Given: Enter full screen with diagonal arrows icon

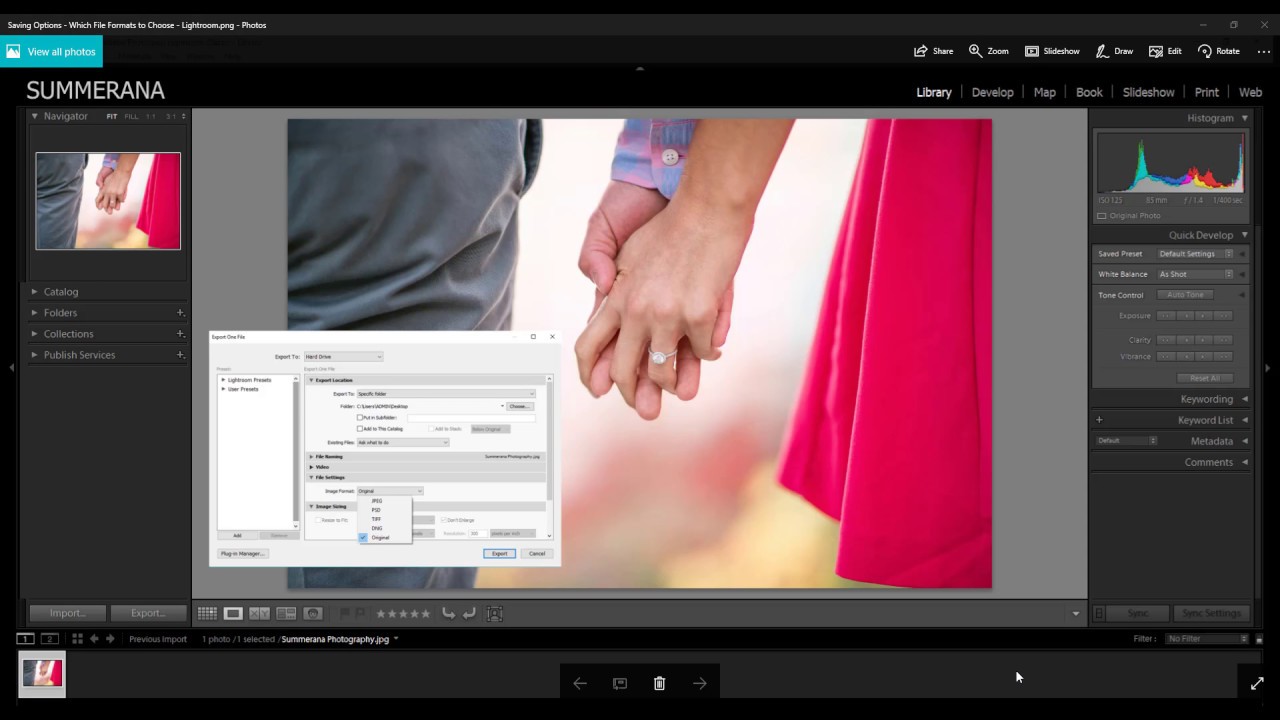Looking at the screenshot, I should [x=1257, y=683].
